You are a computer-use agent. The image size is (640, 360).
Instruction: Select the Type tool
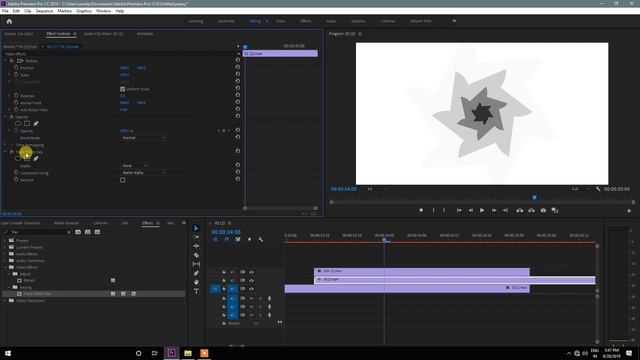click(x=196, y=291)
